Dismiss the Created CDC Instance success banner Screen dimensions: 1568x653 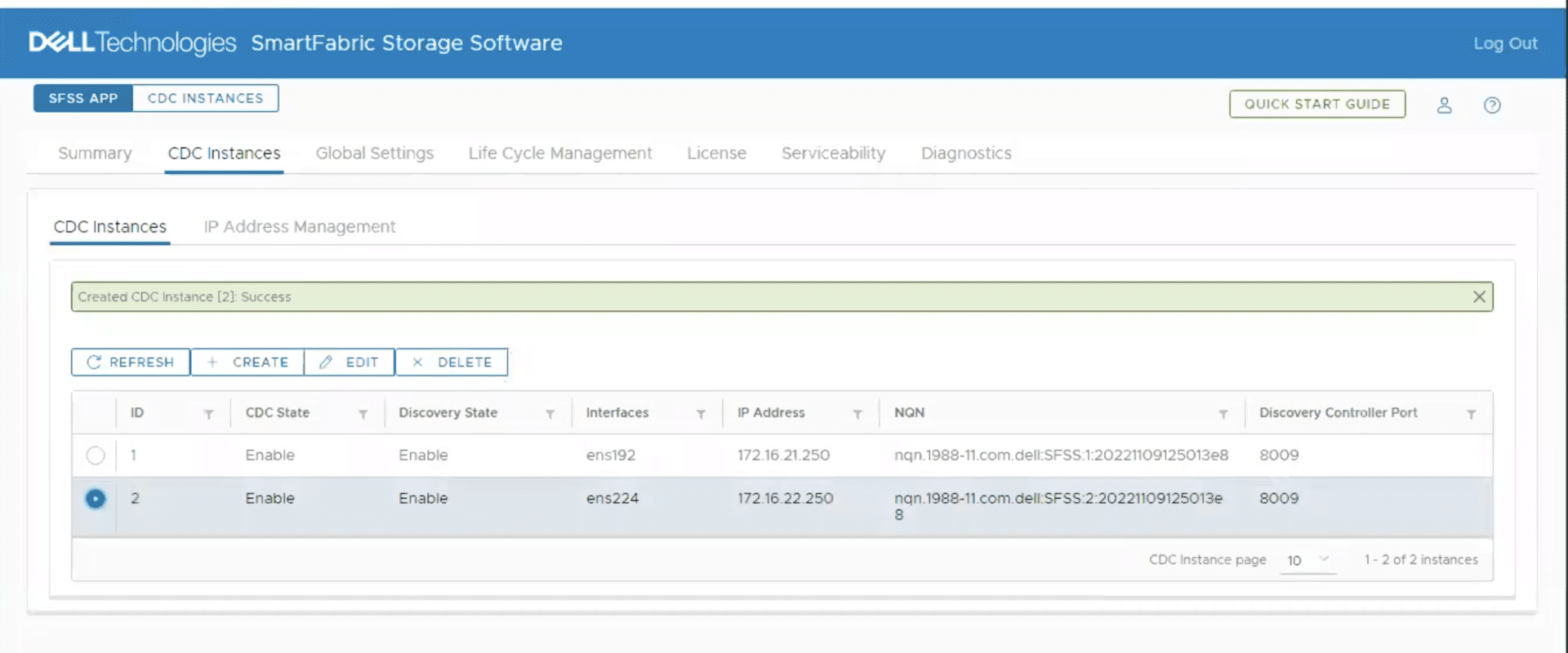pyautogui.click(x=1479, y=297)
